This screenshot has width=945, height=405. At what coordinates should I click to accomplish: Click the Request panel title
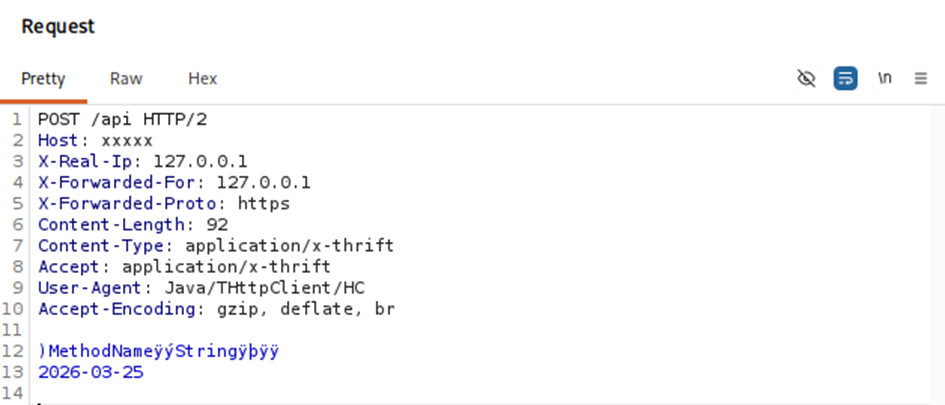pos(58,27)
